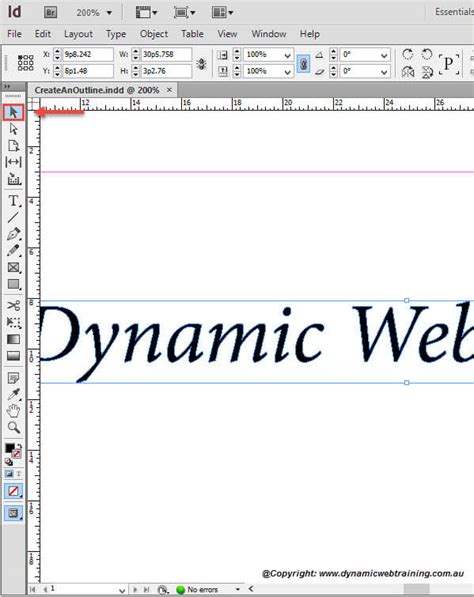Open the Window menu

(x=269, y=34)
